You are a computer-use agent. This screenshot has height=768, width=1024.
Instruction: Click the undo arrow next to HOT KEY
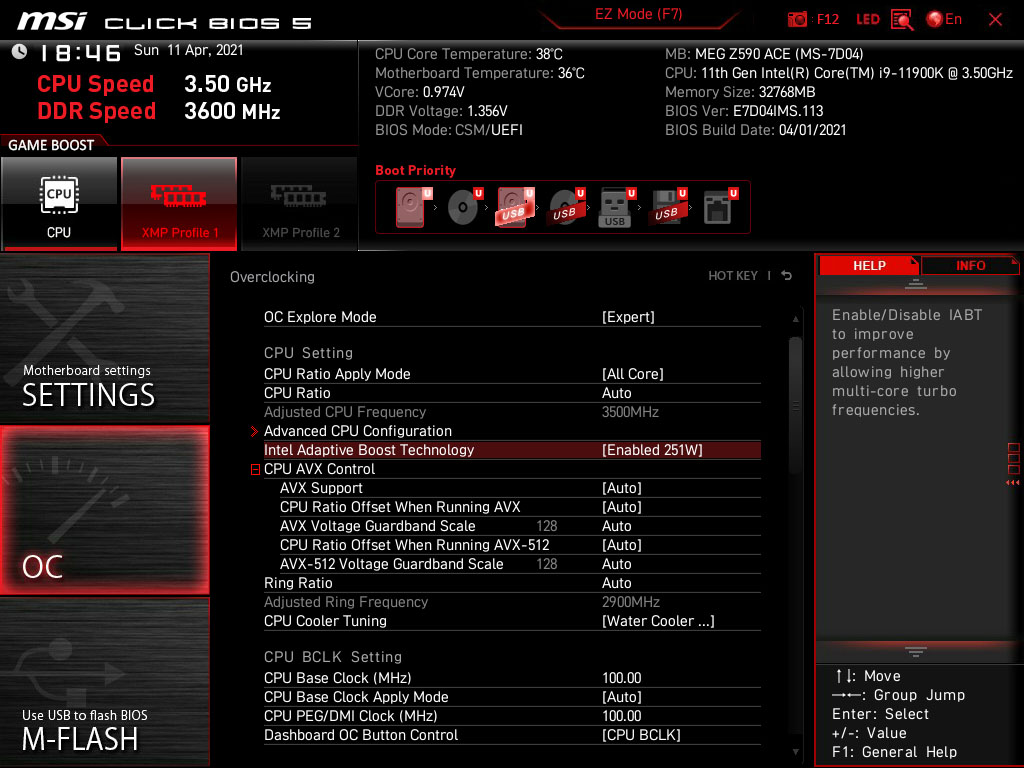click(786, 276)
